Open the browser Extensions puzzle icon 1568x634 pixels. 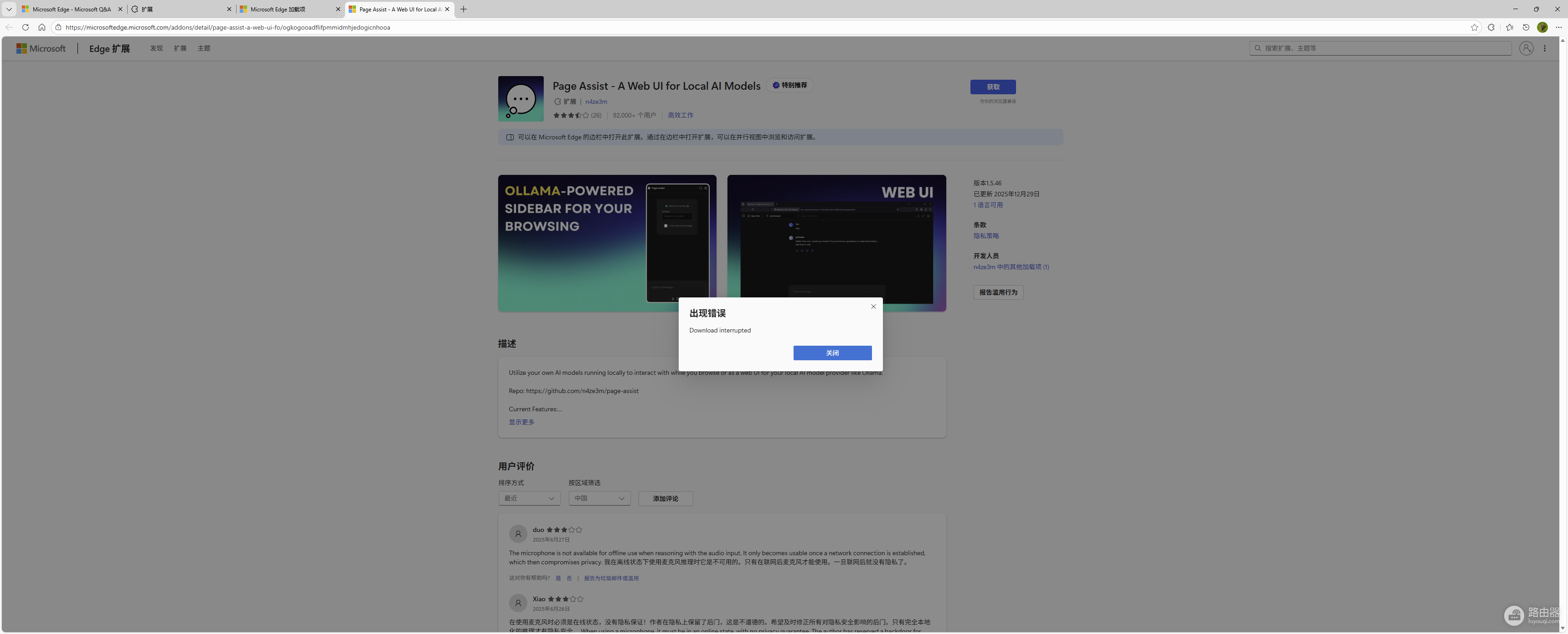[x=1491, y=27]
